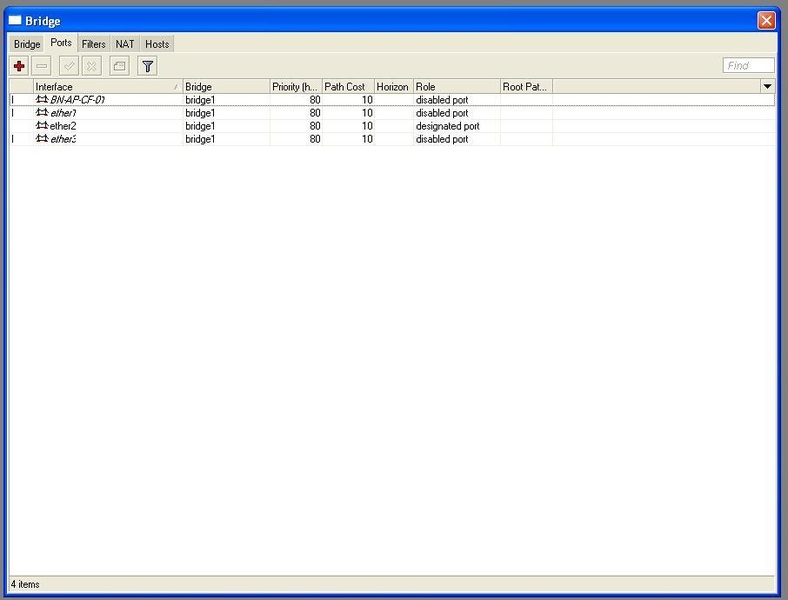This screenshot has height=600, width=788.
Task: Sort by the Interface column header
Action: coord(108,86)
